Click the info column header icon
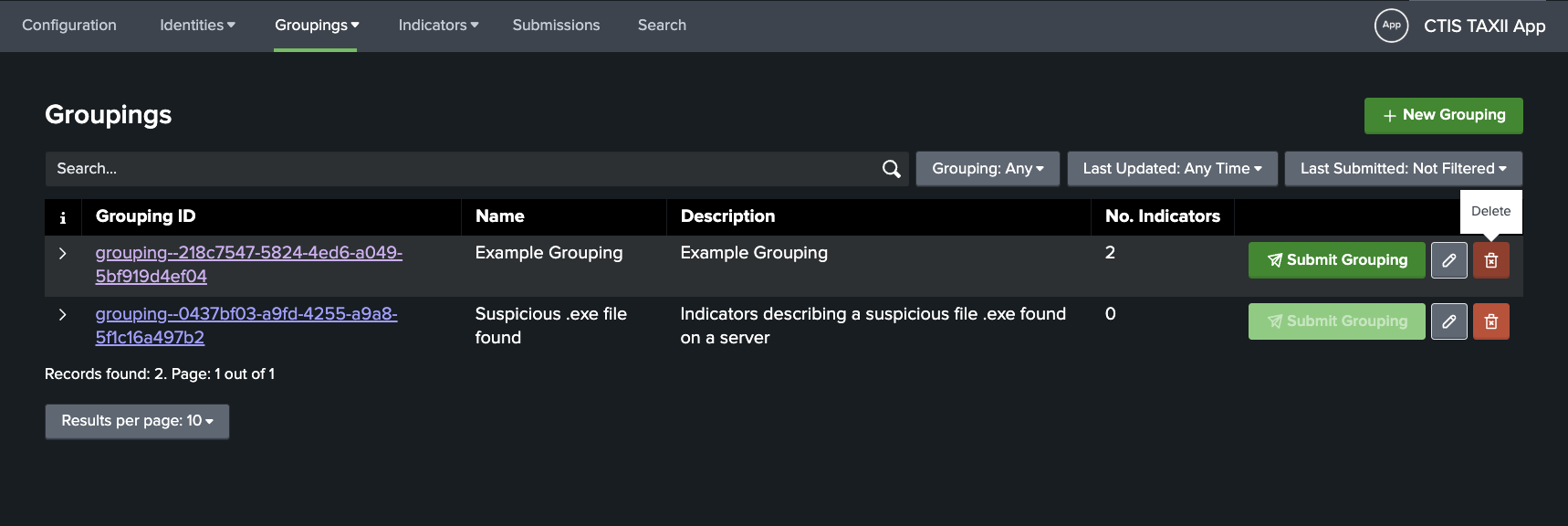 tap(63, 217)
